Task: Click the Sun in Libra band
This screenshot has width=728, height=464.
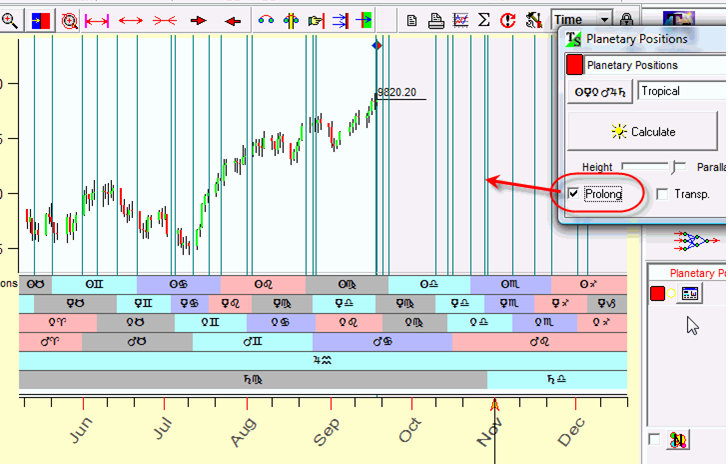Action: click(x=429, y=284)
